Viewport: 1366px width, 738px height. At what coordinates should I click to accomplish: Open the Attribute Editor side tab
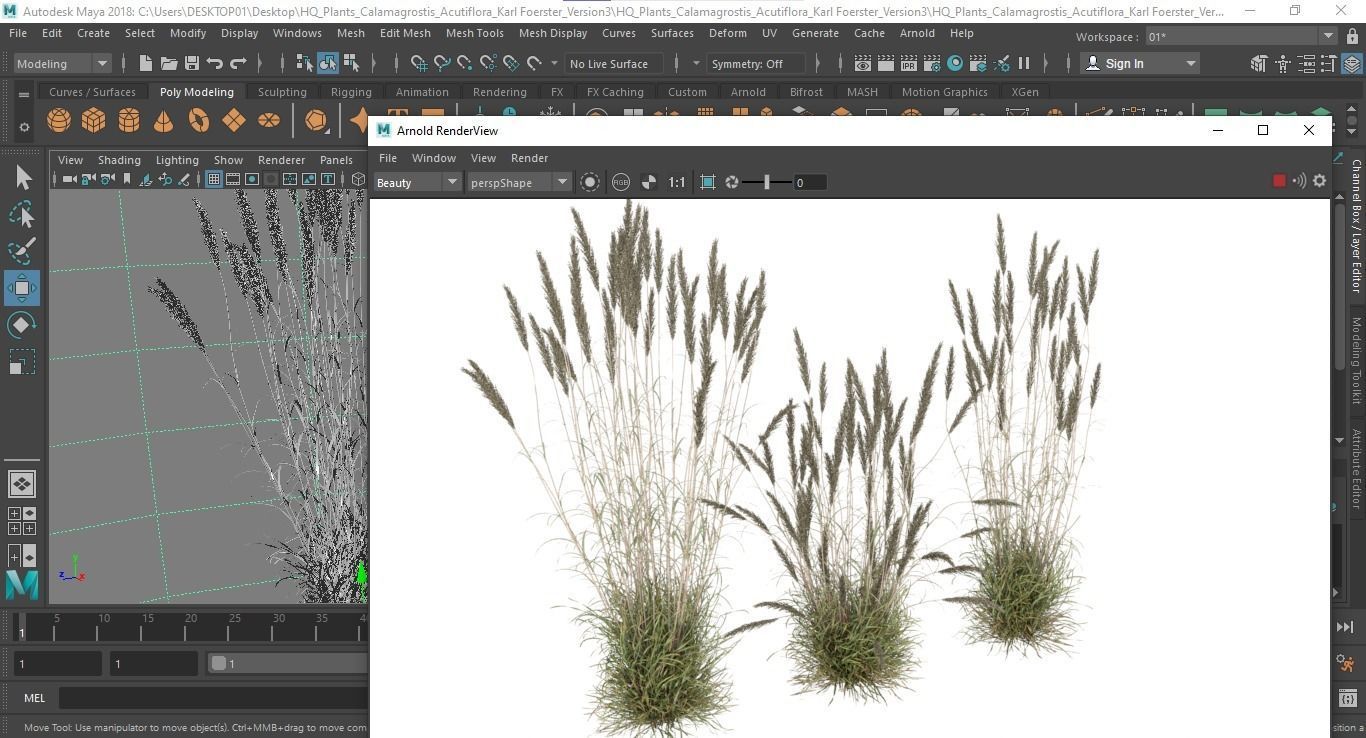[1357, 468]
